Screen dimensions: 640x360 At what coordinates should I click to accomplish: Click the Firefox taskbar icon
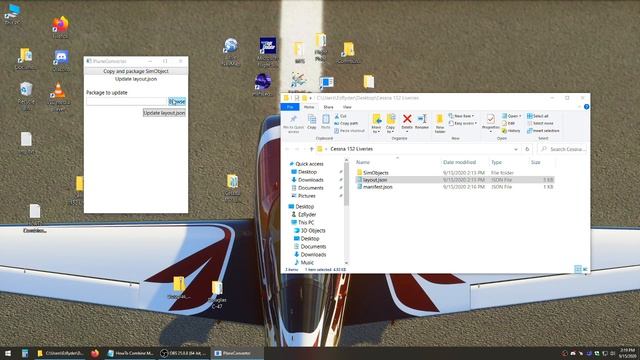(95, 353)
